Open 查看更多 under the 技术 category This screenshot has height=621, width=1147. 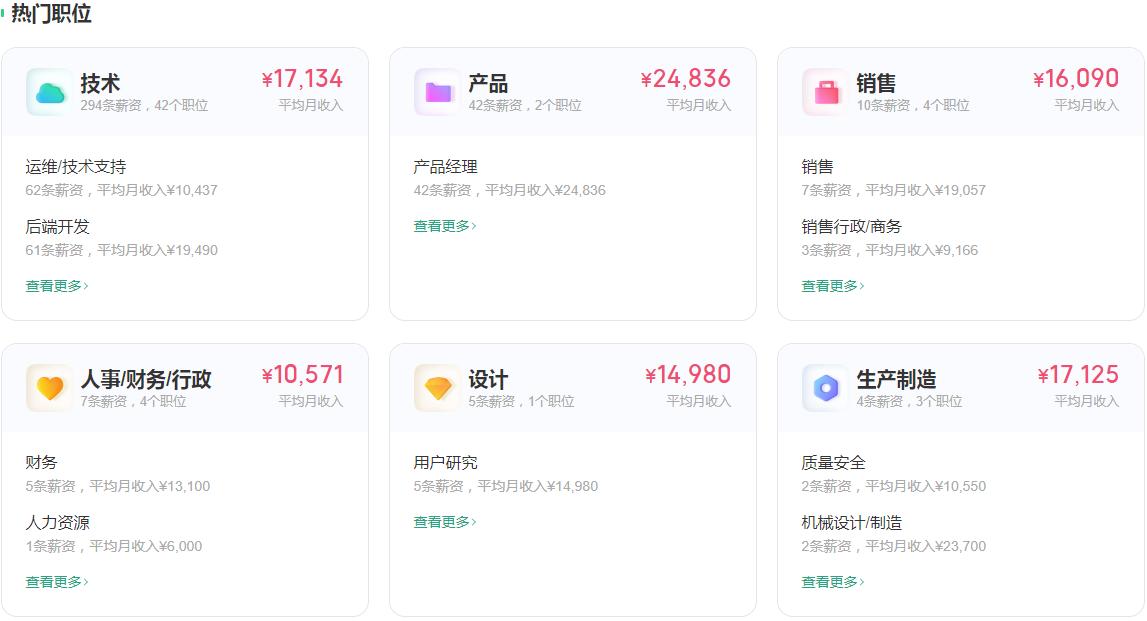tap(51, 286)
